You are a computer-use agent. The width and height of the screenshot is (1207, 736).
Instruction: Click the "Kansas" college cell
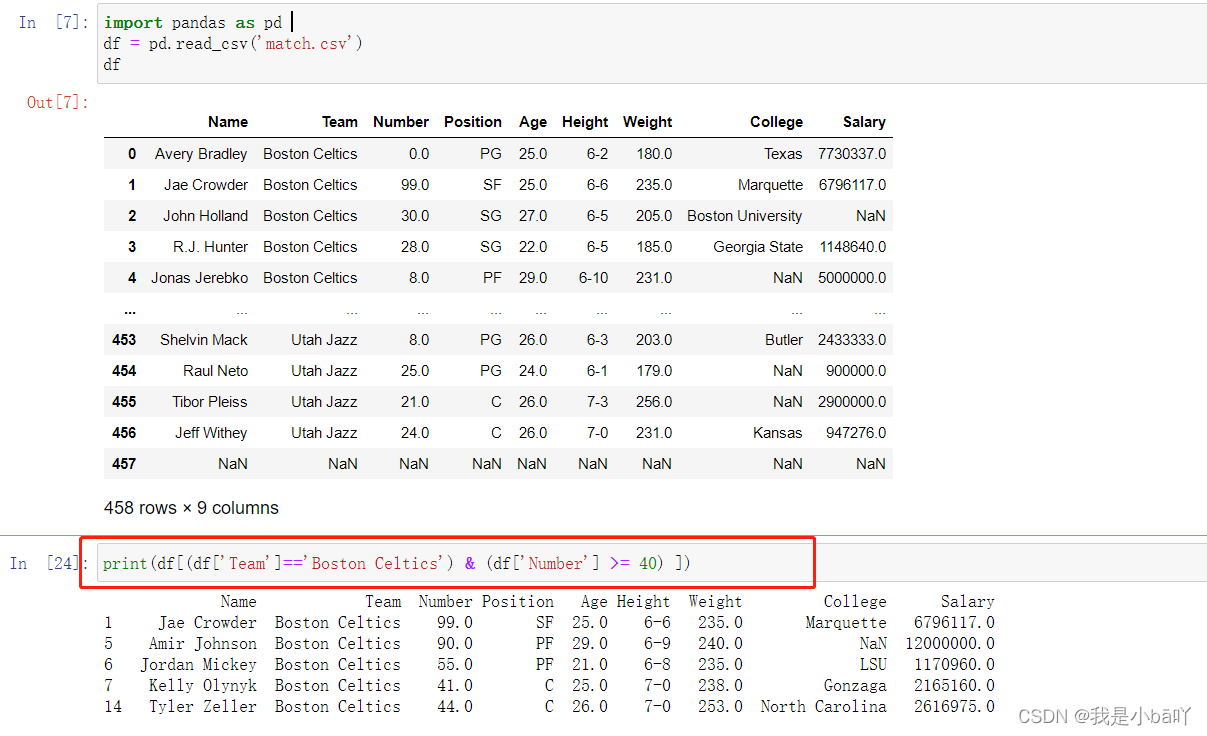[x=778, y=433]
